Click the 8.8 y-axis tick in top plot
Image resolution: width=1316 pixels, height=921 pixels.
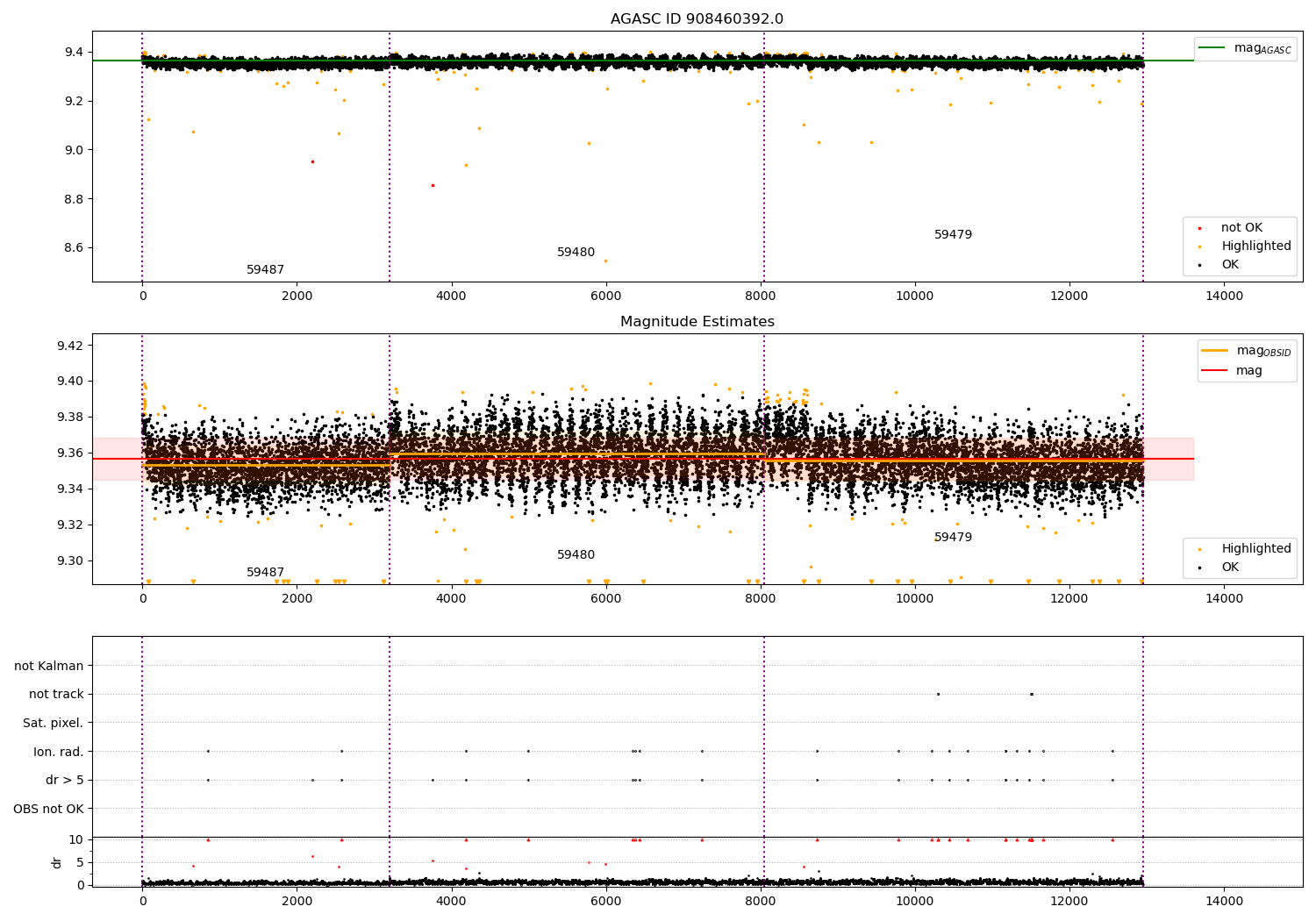point(74,199)
